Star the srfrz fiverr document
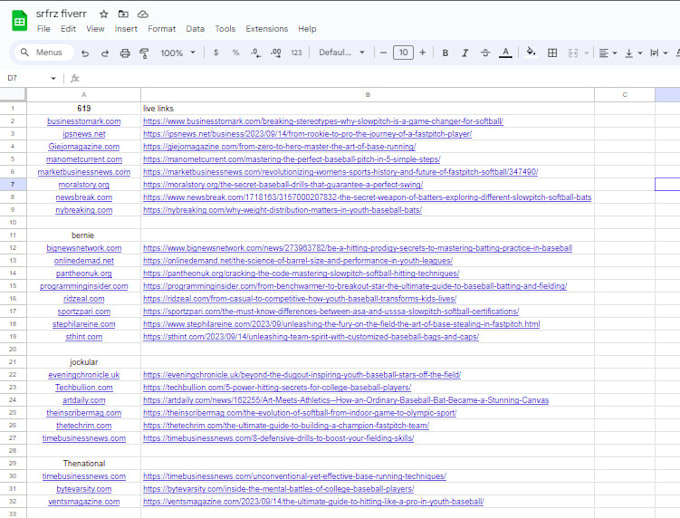This screenshot has height=518, width=680. coord(104,14)
